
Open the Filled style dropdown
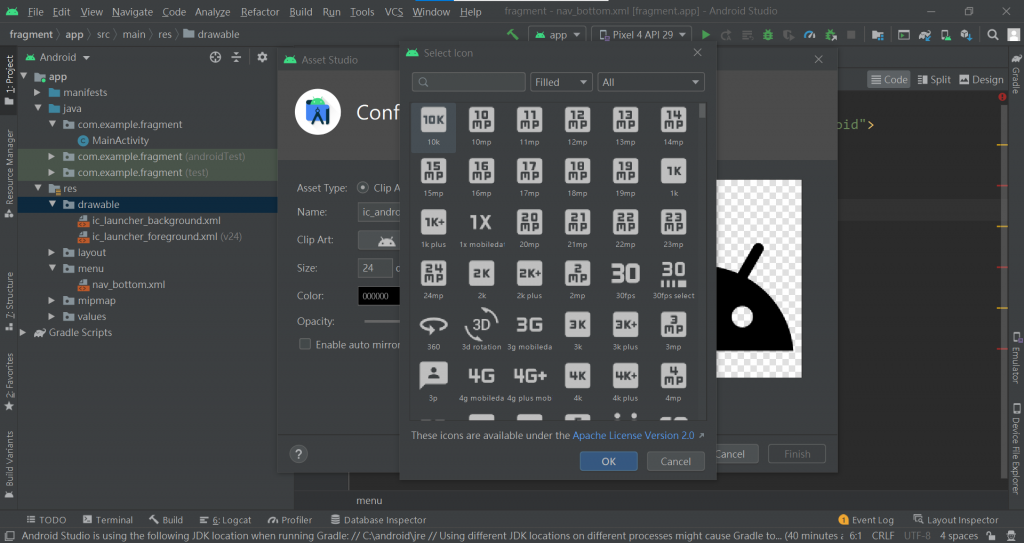coord(562,82)
